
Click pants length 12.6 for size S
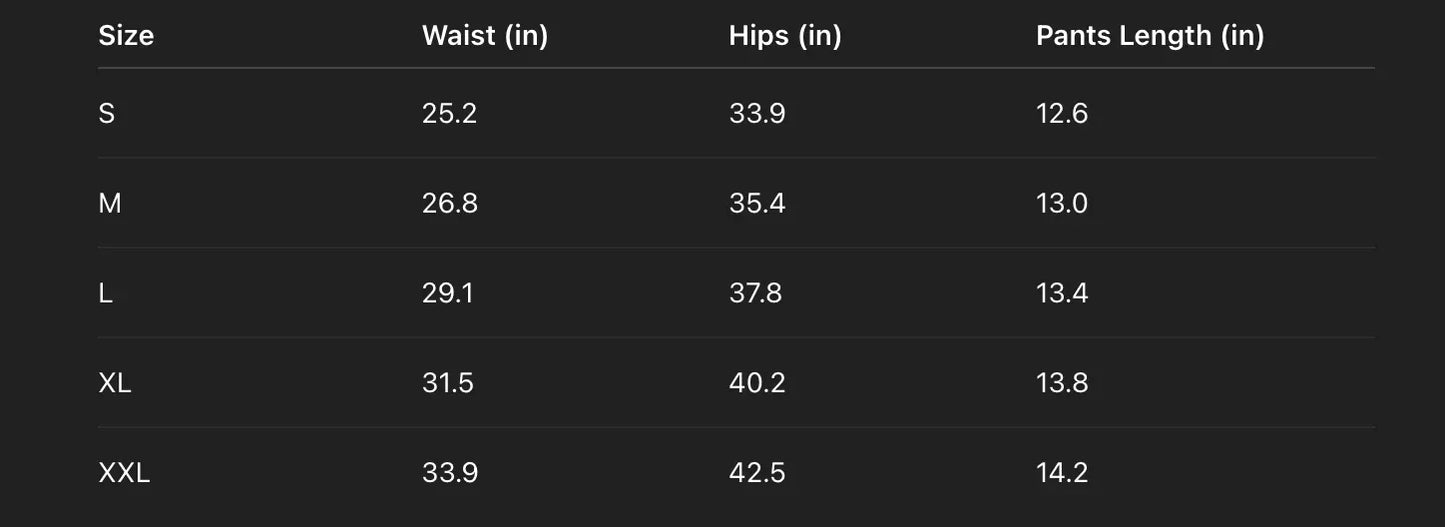(x=1062, y=113)
